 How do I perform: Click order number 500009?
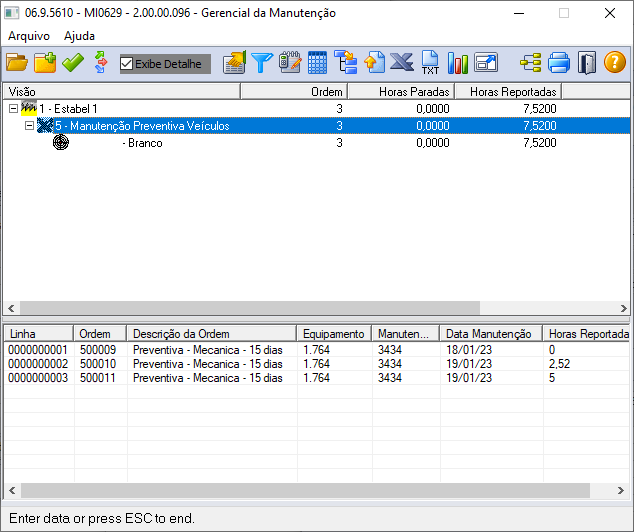pos(98,350)
